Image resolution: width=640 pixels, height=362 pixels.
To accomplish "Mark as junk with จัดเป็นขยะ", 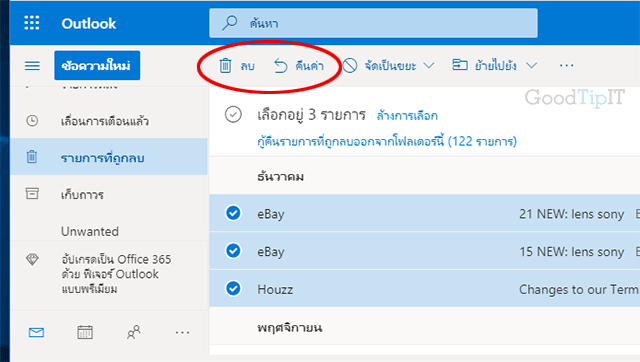I will click(x=380, y=65).
